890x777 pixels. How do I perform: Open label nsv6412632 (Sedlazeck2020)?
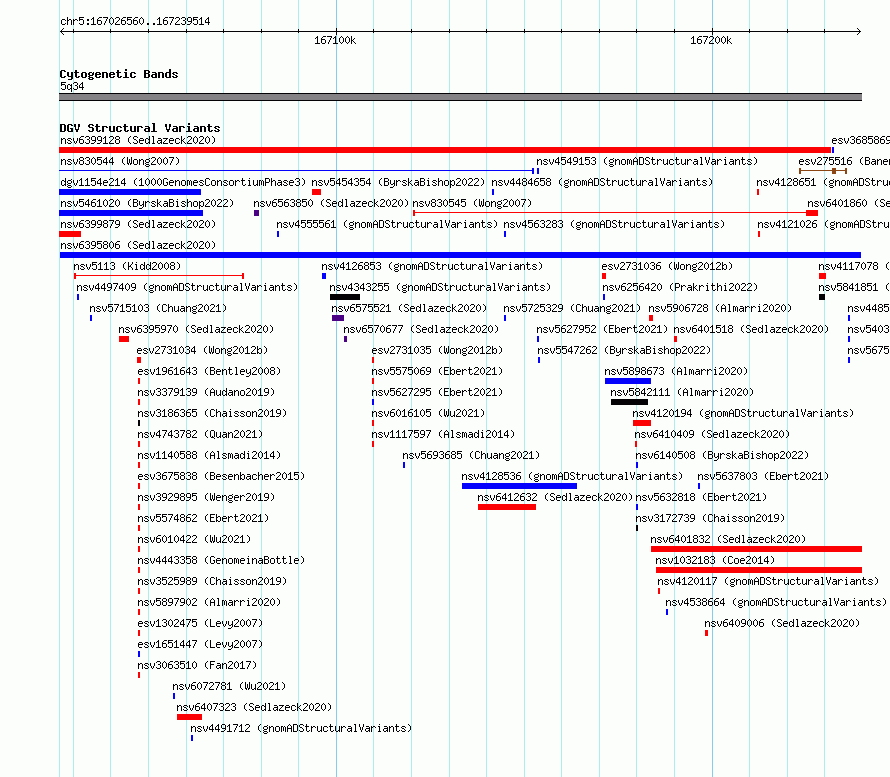(555, 497)
